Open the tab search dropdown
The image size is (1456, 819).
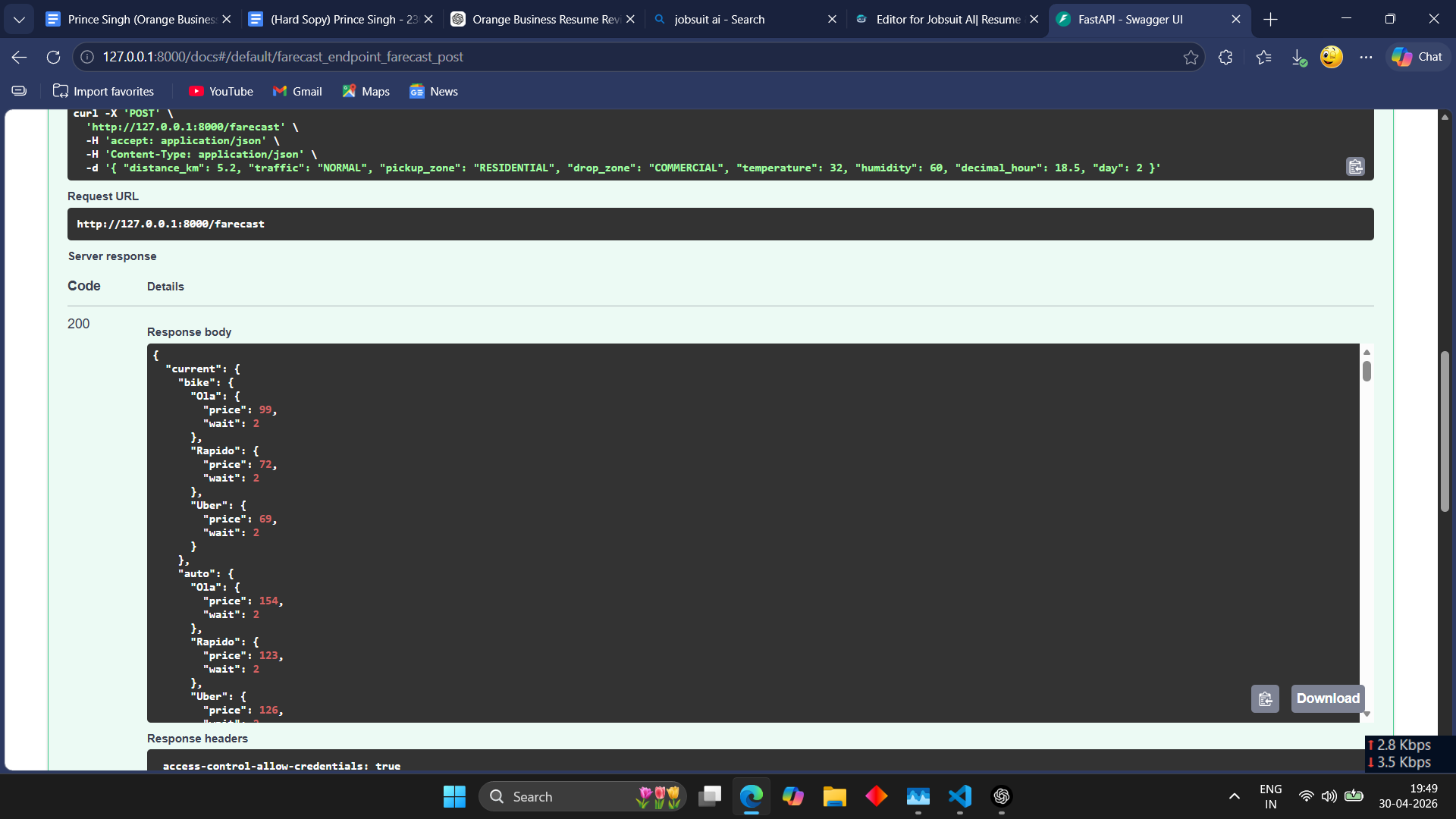19,20
